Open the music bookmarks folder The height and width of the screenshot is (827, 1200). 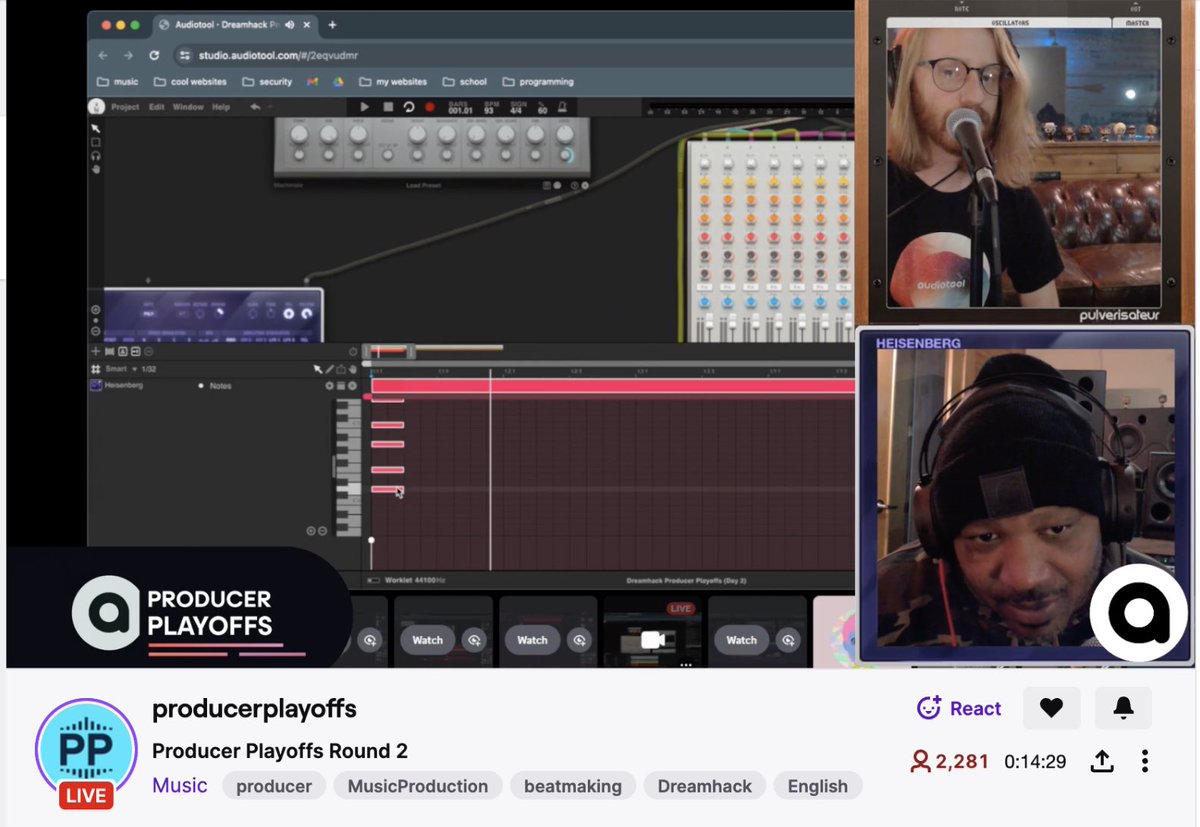(118, 82)
